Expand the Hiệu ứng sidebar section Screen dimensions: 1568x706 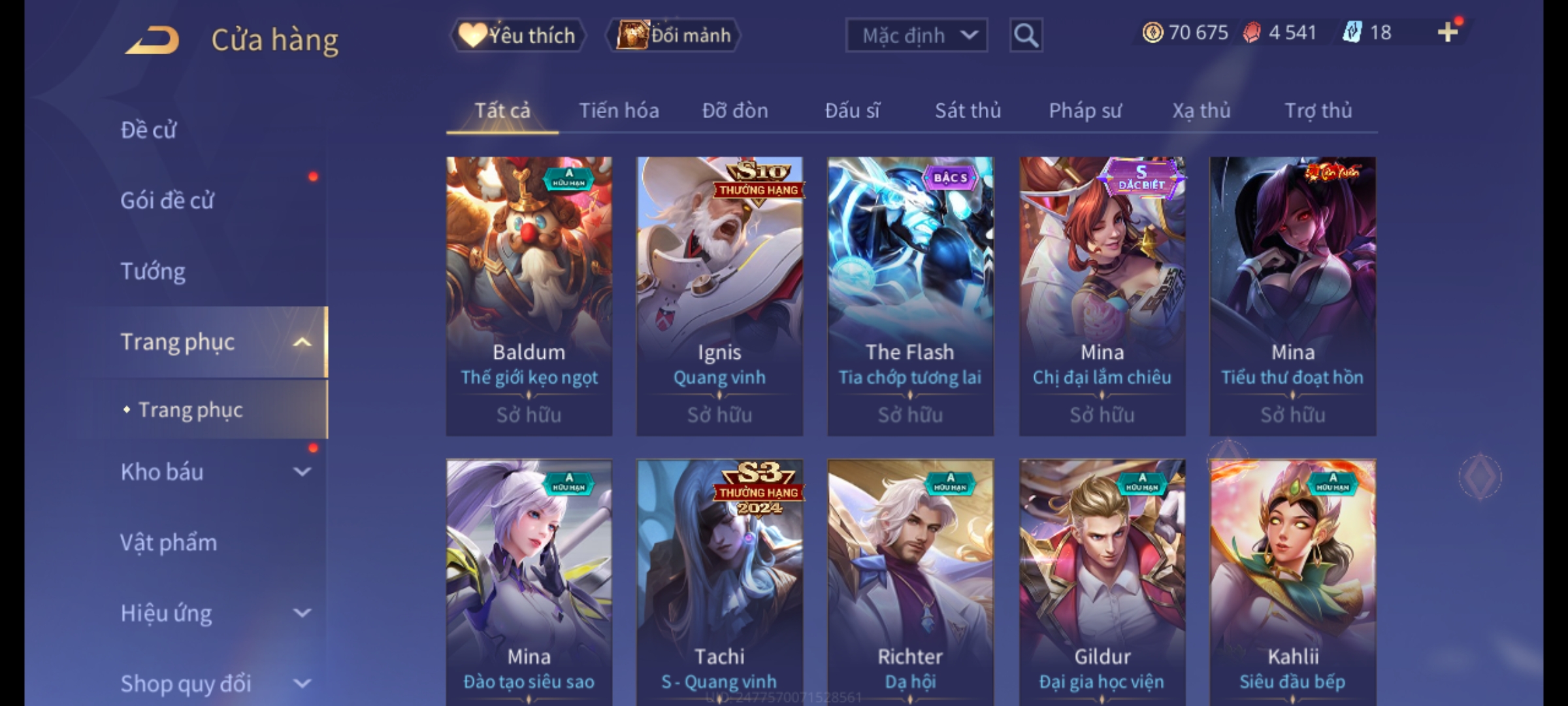[x=302, y=613]
